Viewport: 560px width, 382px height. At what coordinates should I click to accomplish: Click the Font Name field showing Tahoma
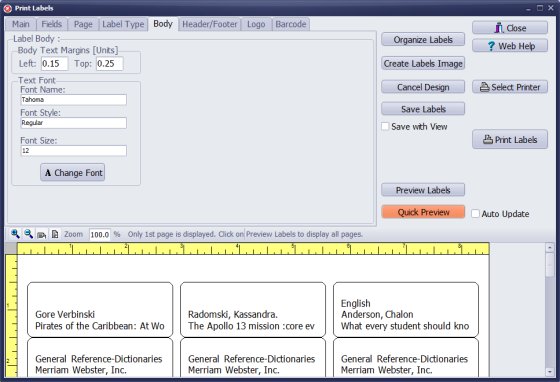point(74,100)
